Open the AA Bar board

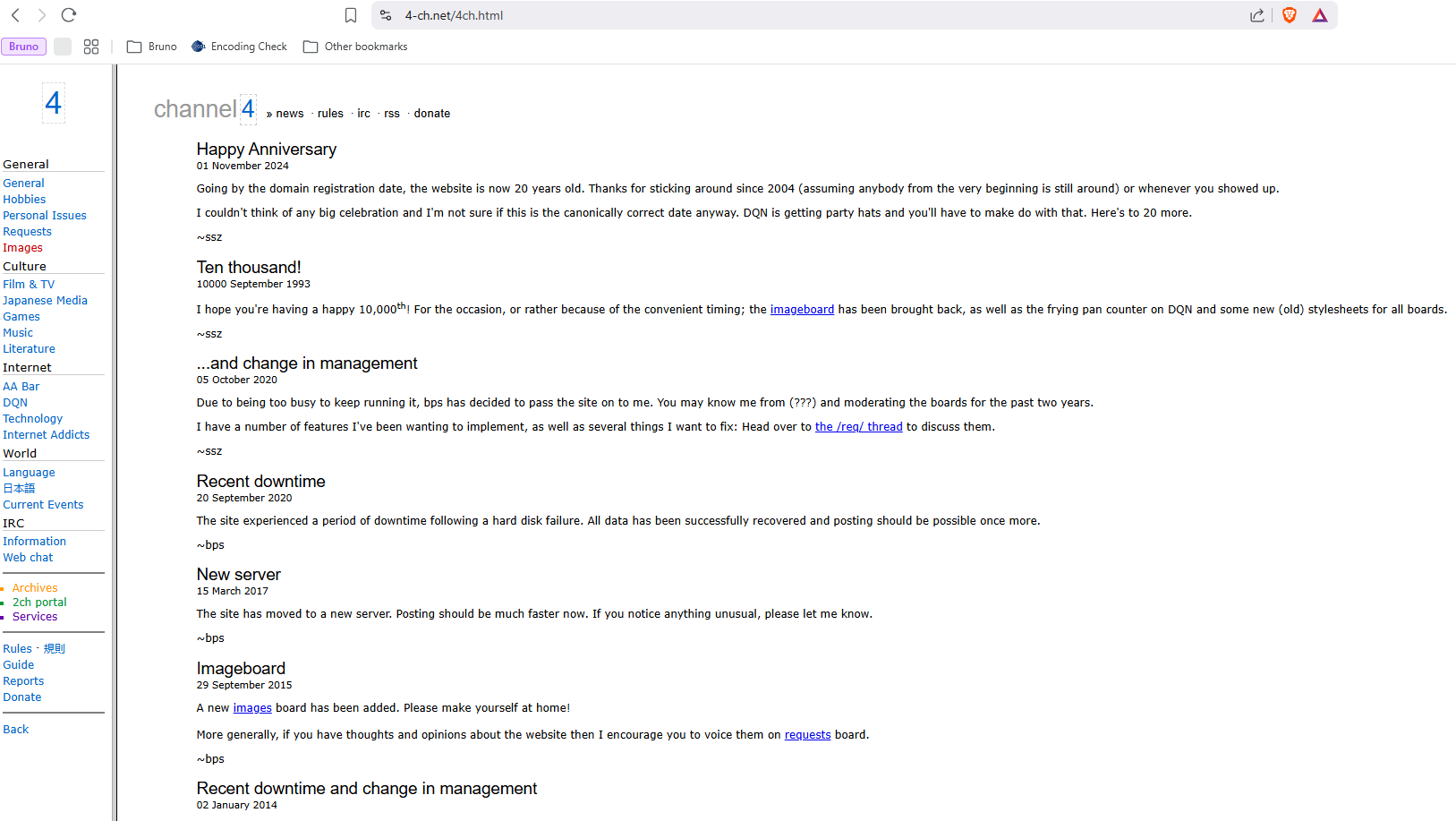(x=21, y=387)
